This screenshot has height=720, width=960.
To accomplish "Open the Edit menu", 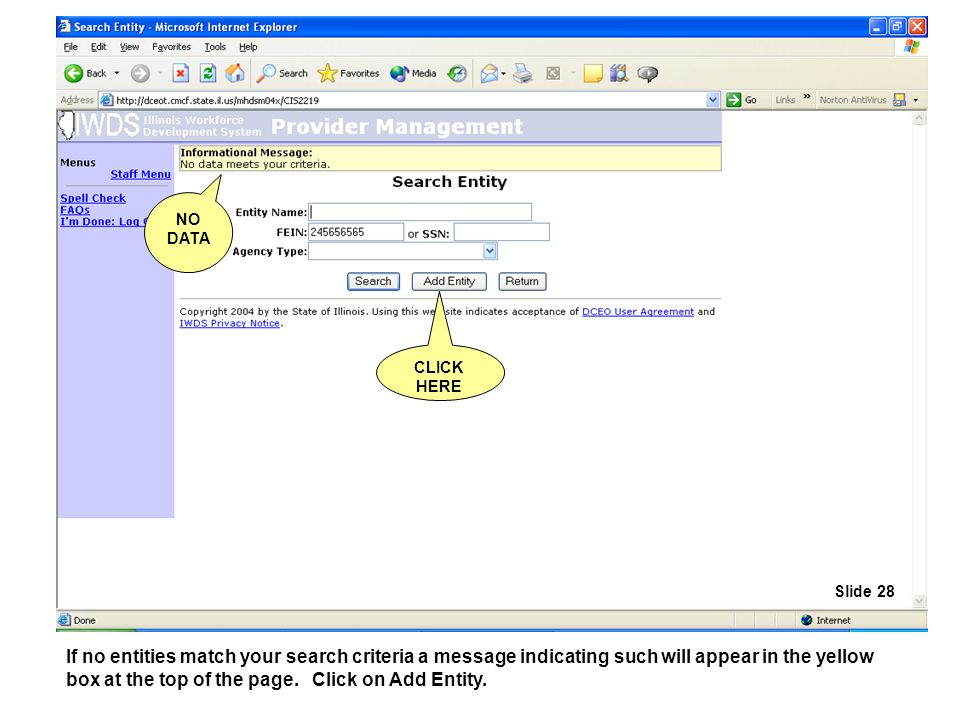I will pyautogui.click(x=99, y=47).
